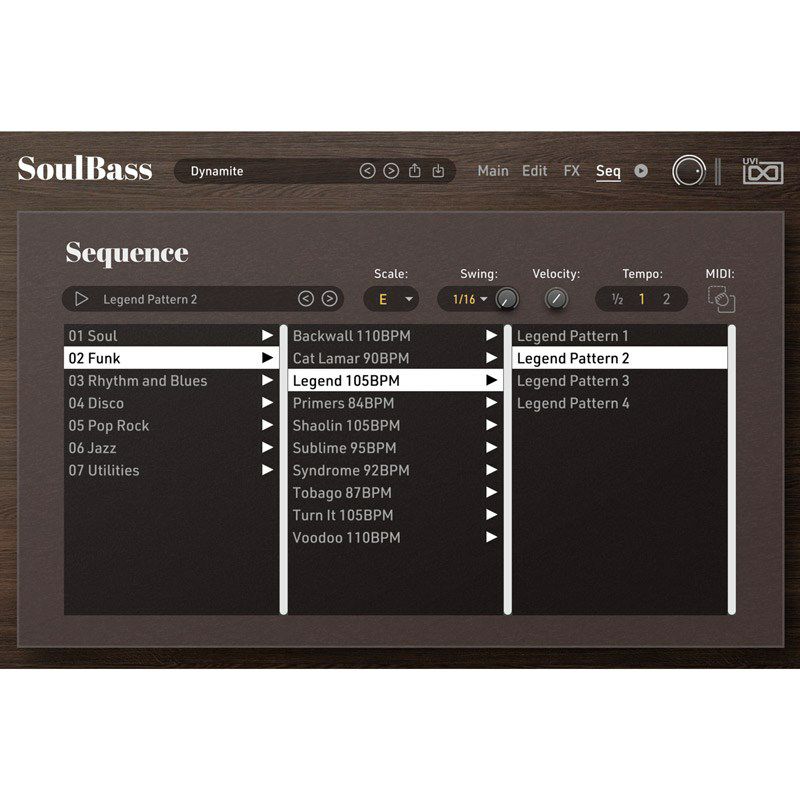Choose Legend Pattern 3
This screenshot has width=800, height=800.
tap(619, 380)
